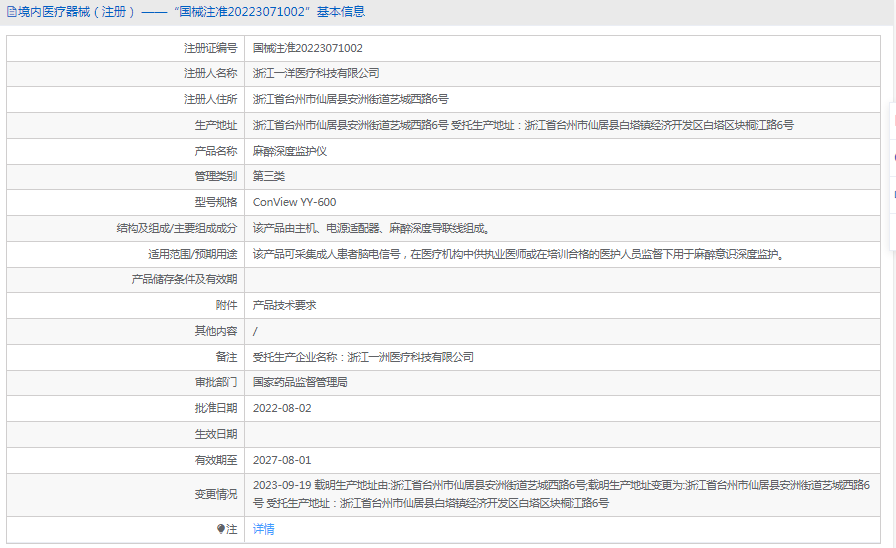Click the 注册人住所 address value
896x548 pixels.
coord(350,99)
